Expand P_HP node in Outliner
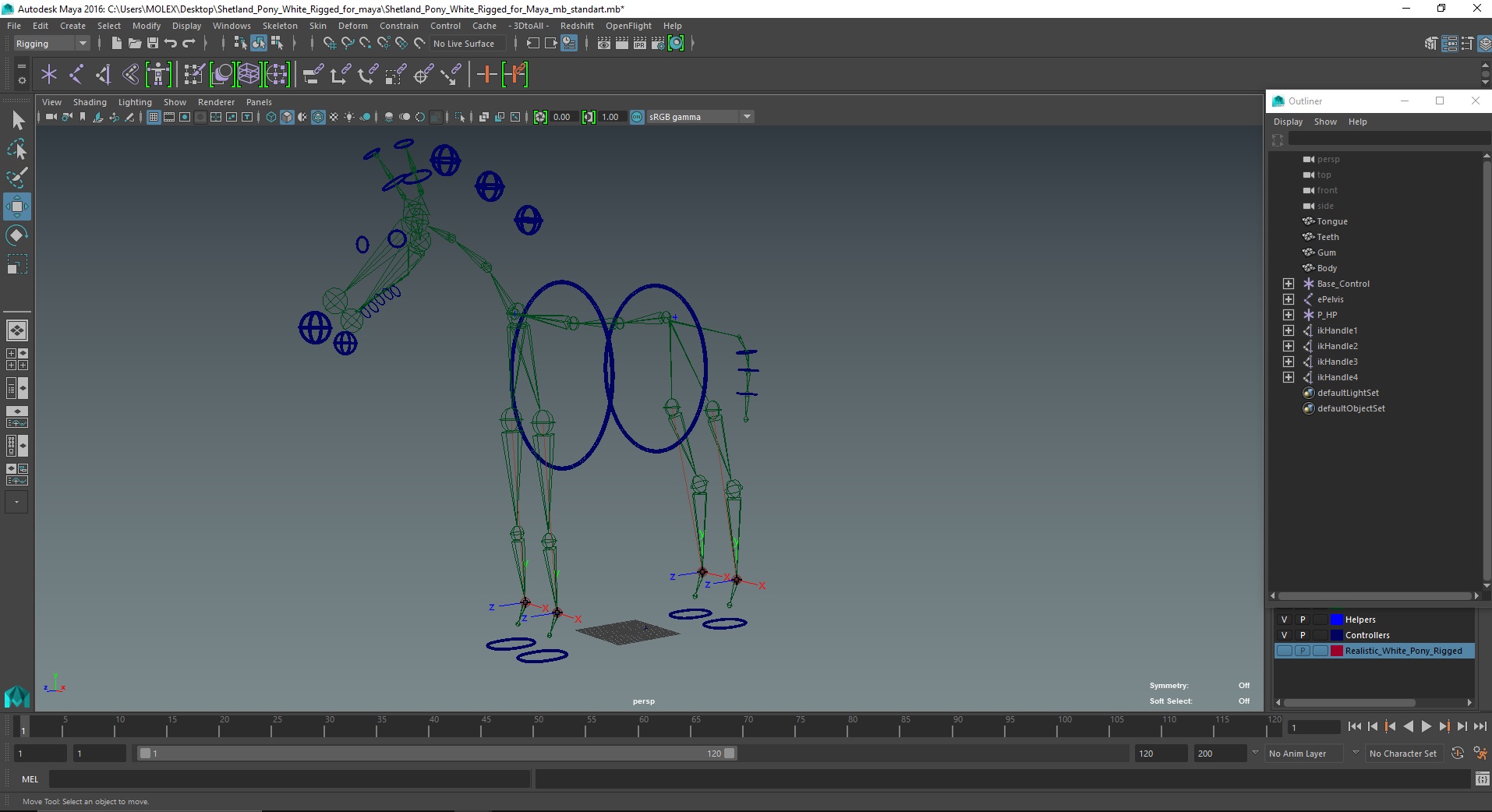 [x=1289, y=315]
